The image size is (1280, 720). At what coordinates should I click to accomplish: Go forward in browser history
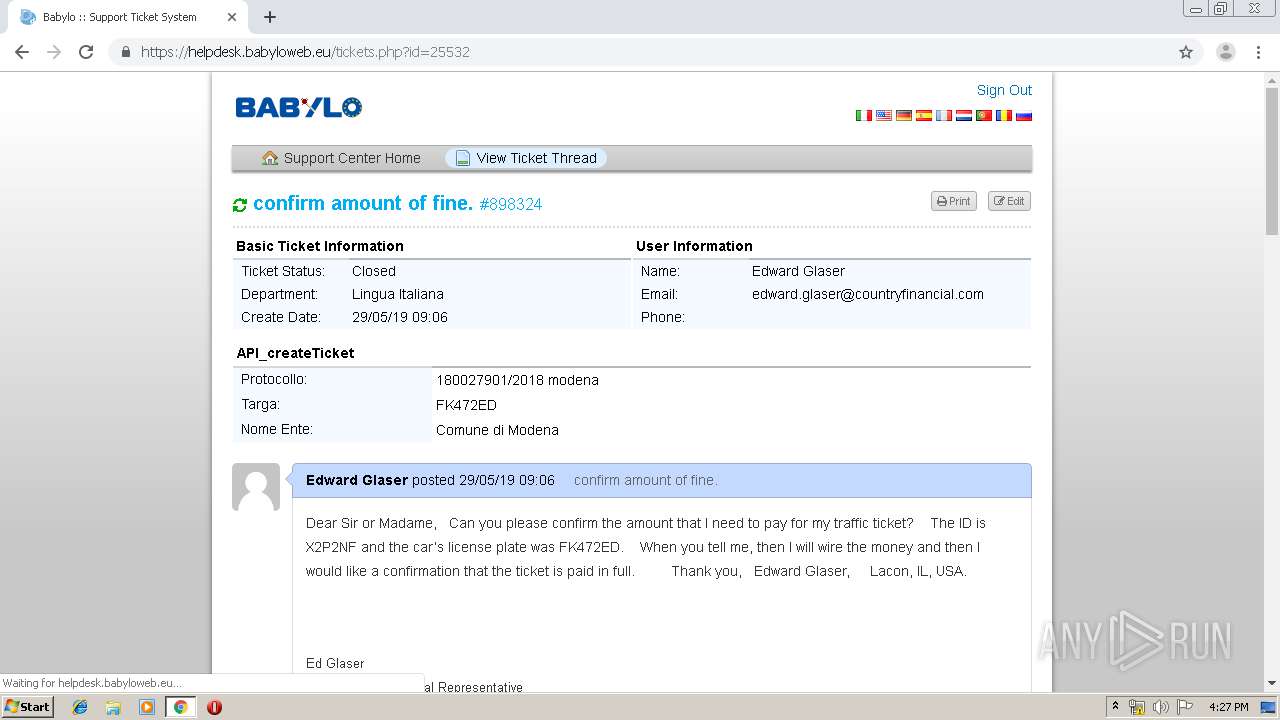pyautogui.click(x=54, y=52)
